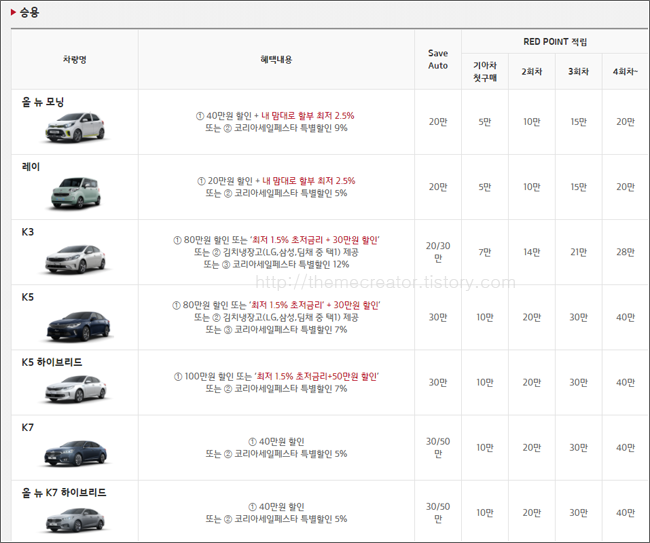Image resolution: width=650 pixels, height=543 pixels.
Task: Click the 40만 cell in K5 하이브리드 row
Action: point(625,383)
